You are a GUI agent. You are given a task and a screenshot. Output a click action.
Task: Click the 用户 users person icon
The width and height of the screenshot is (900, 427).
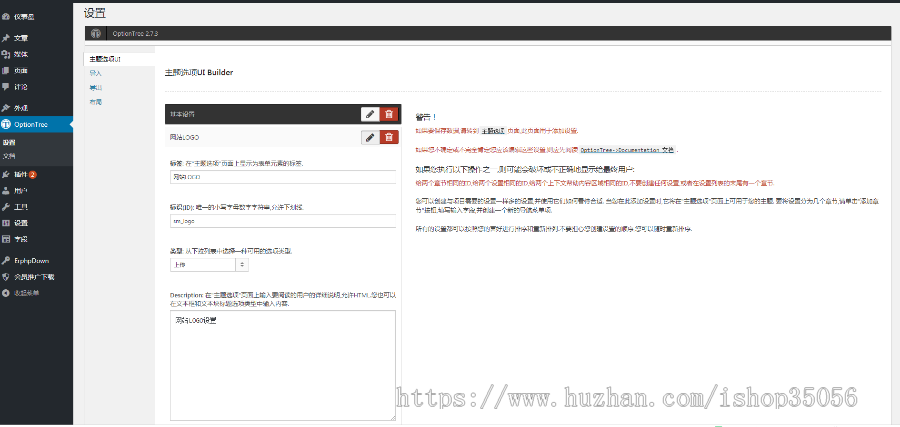coord(6,190)
